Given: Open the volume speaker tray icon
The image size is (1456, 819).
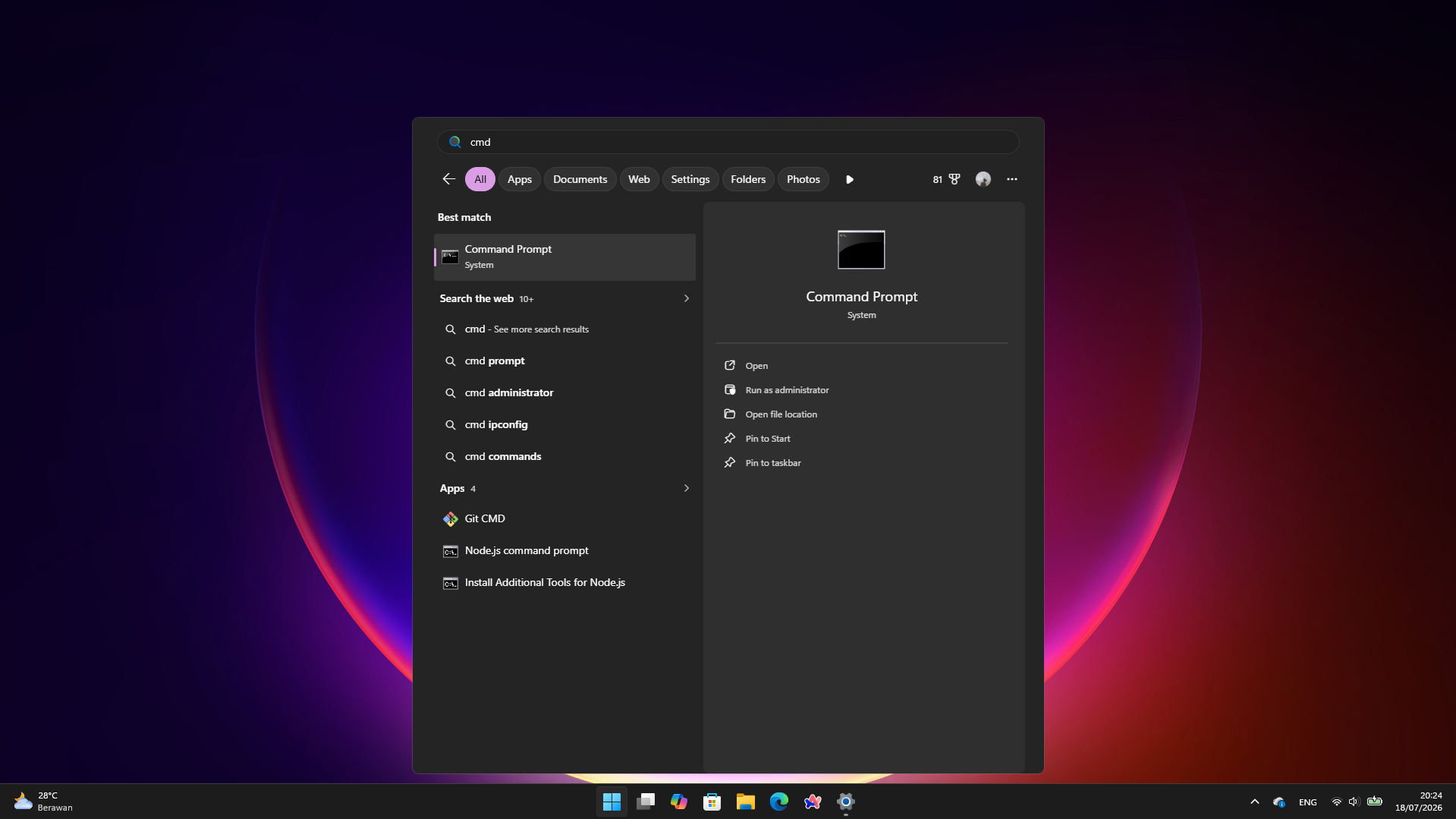Looking at the screenshot, I should click(x=1354, y=802).
